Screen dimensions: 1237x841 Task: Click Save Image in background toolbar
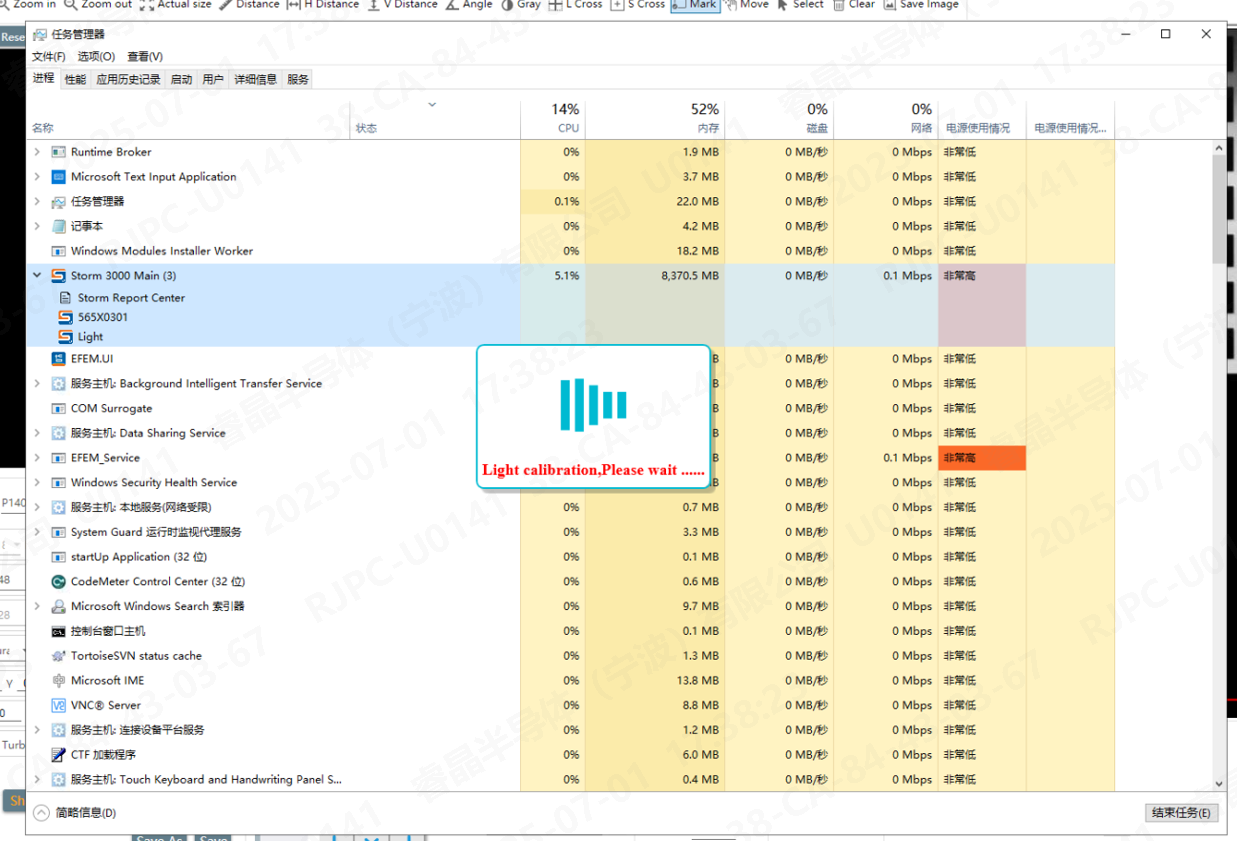click(x=921, y=4)
